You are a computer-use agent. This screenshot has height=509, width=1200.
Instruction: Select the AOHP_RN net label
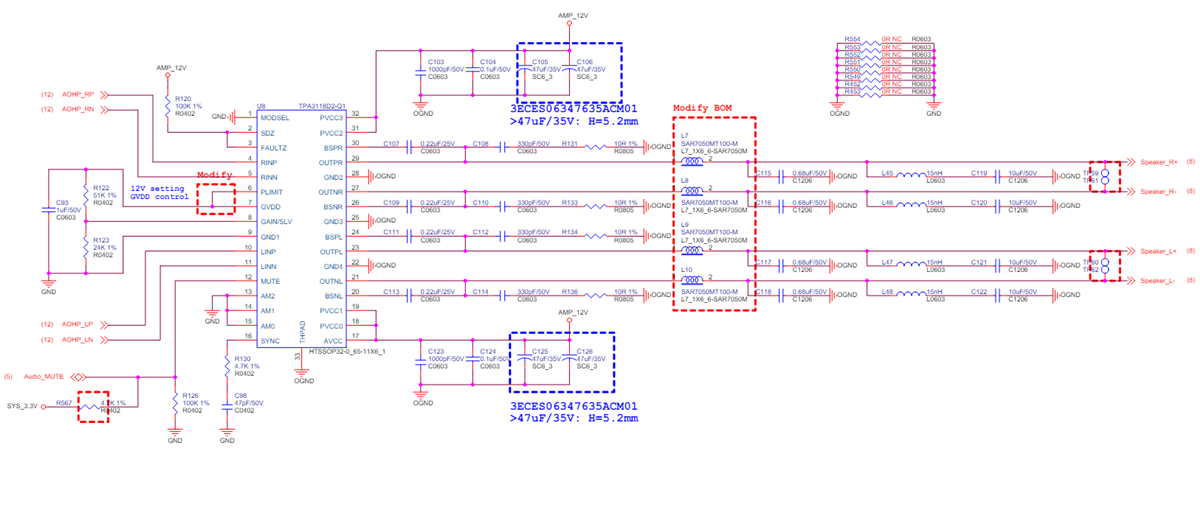tap(77, 108)
